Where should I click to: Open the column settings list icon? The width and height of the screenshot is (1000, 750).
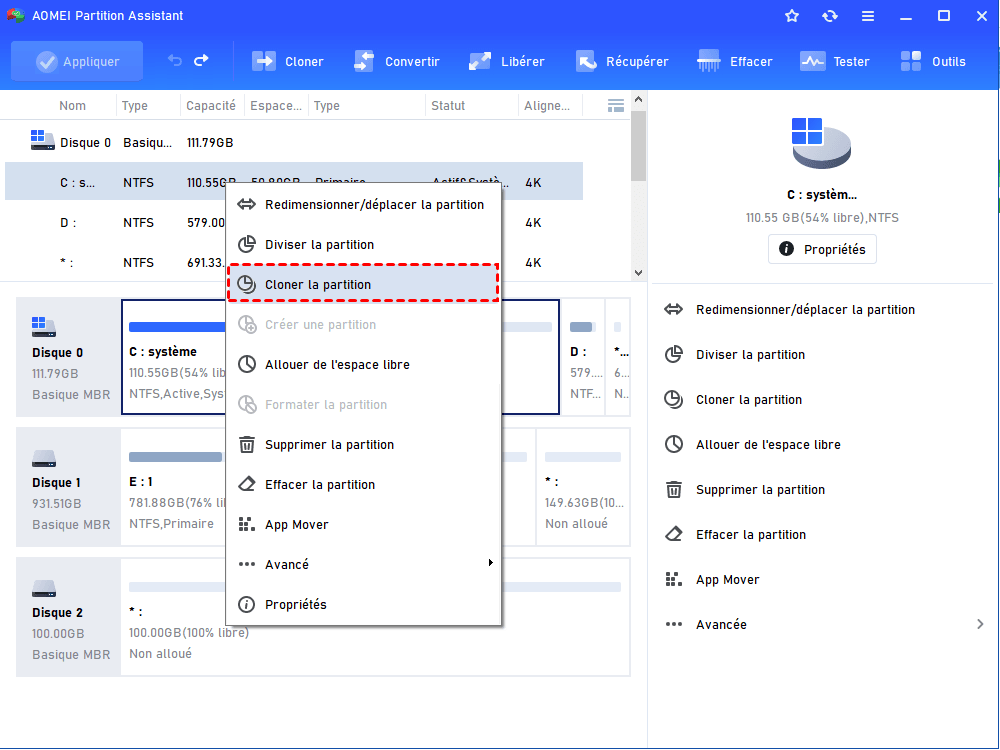point(615,106)
